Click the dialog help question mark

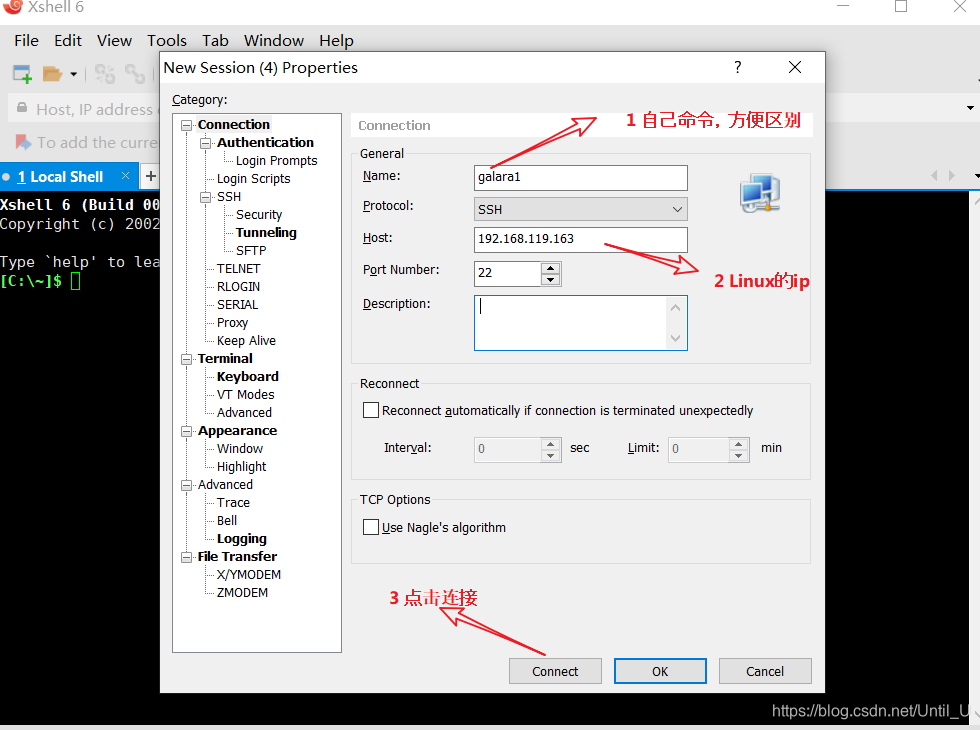[x=738, y=67]
